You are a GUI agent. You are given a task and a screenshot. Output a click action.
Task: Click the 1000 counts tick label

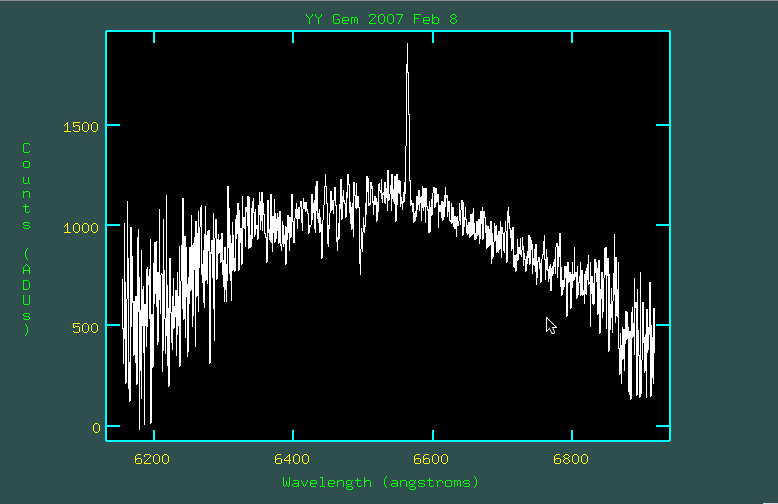coord(81,228)
